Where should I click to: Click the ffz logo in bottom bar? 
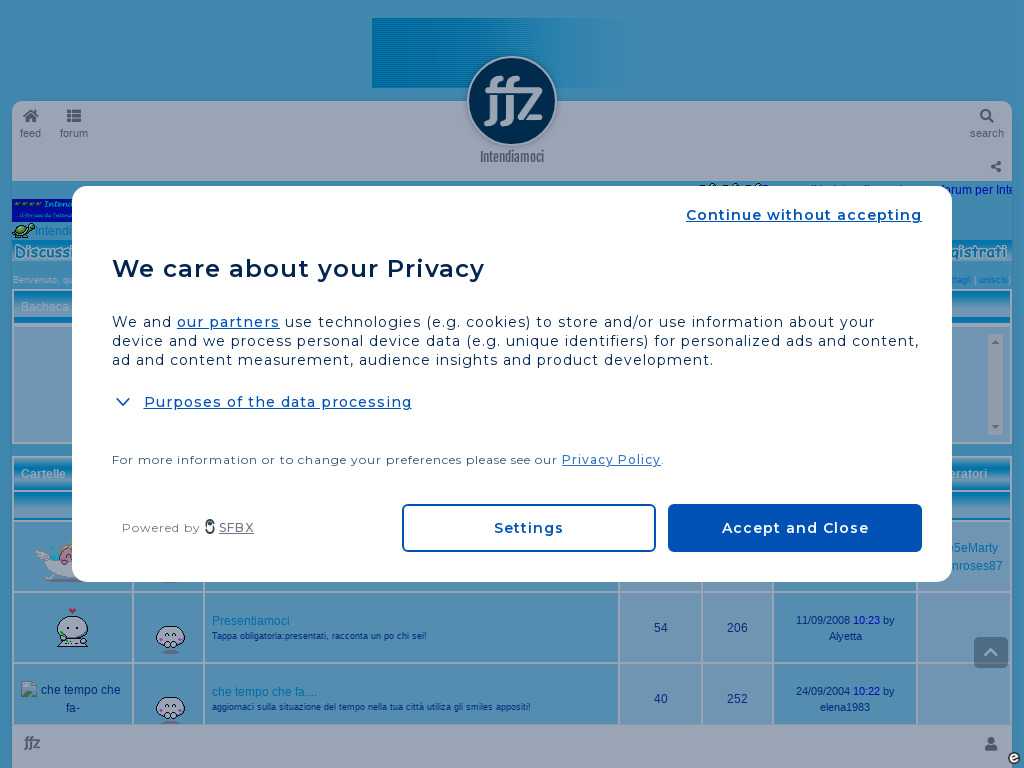coord(32,743)
